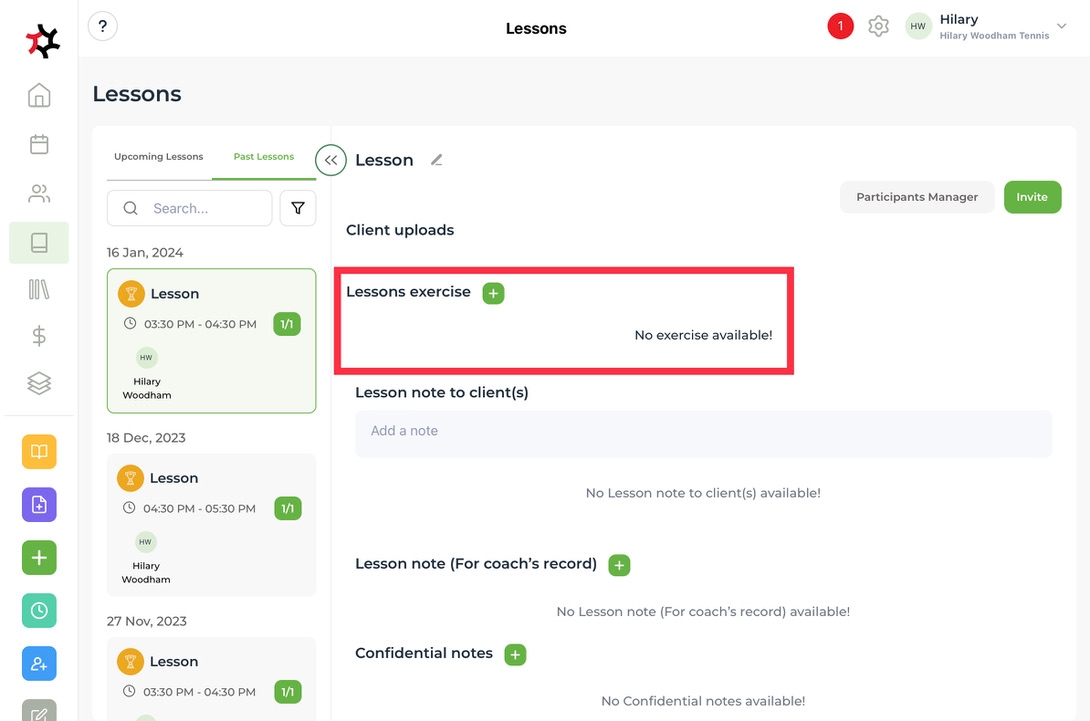Select the Past Lessons tab
1090x721 pixels.
coord(264,157)
